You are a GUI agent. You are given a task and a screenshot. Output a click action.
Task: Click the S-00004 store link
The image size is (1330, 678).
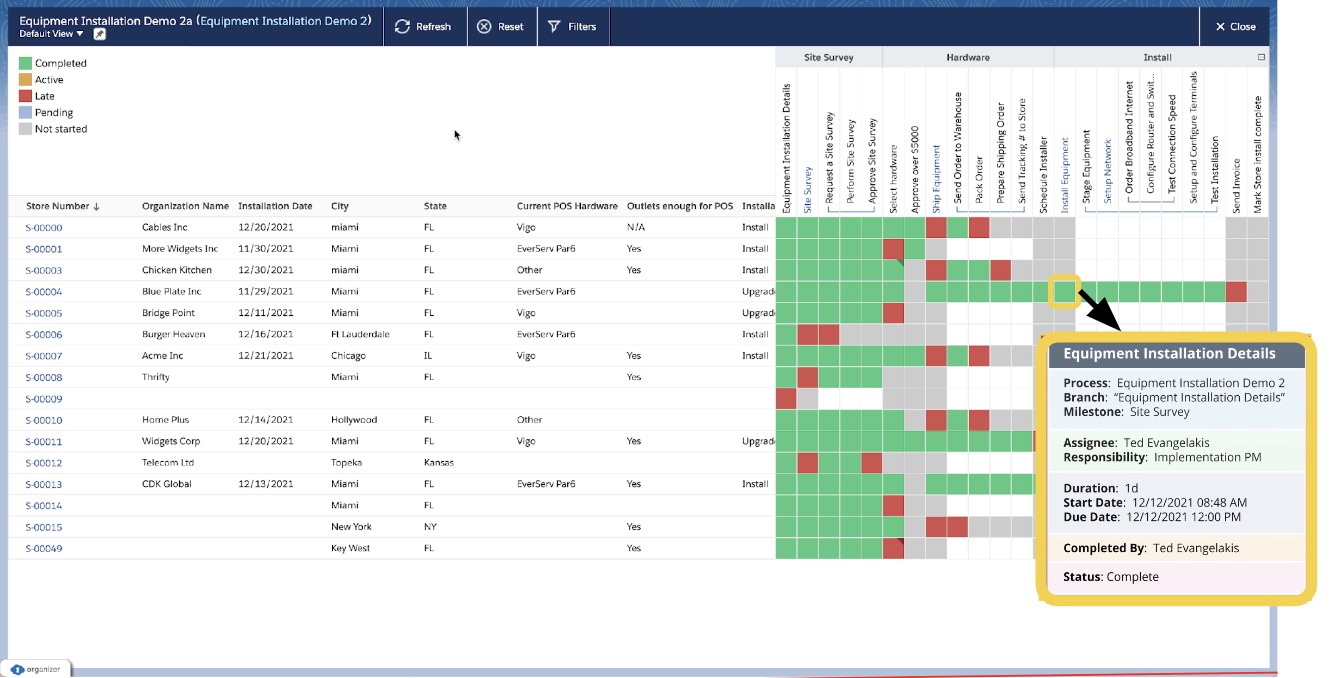pyautogui.click(x=46, y=291)
